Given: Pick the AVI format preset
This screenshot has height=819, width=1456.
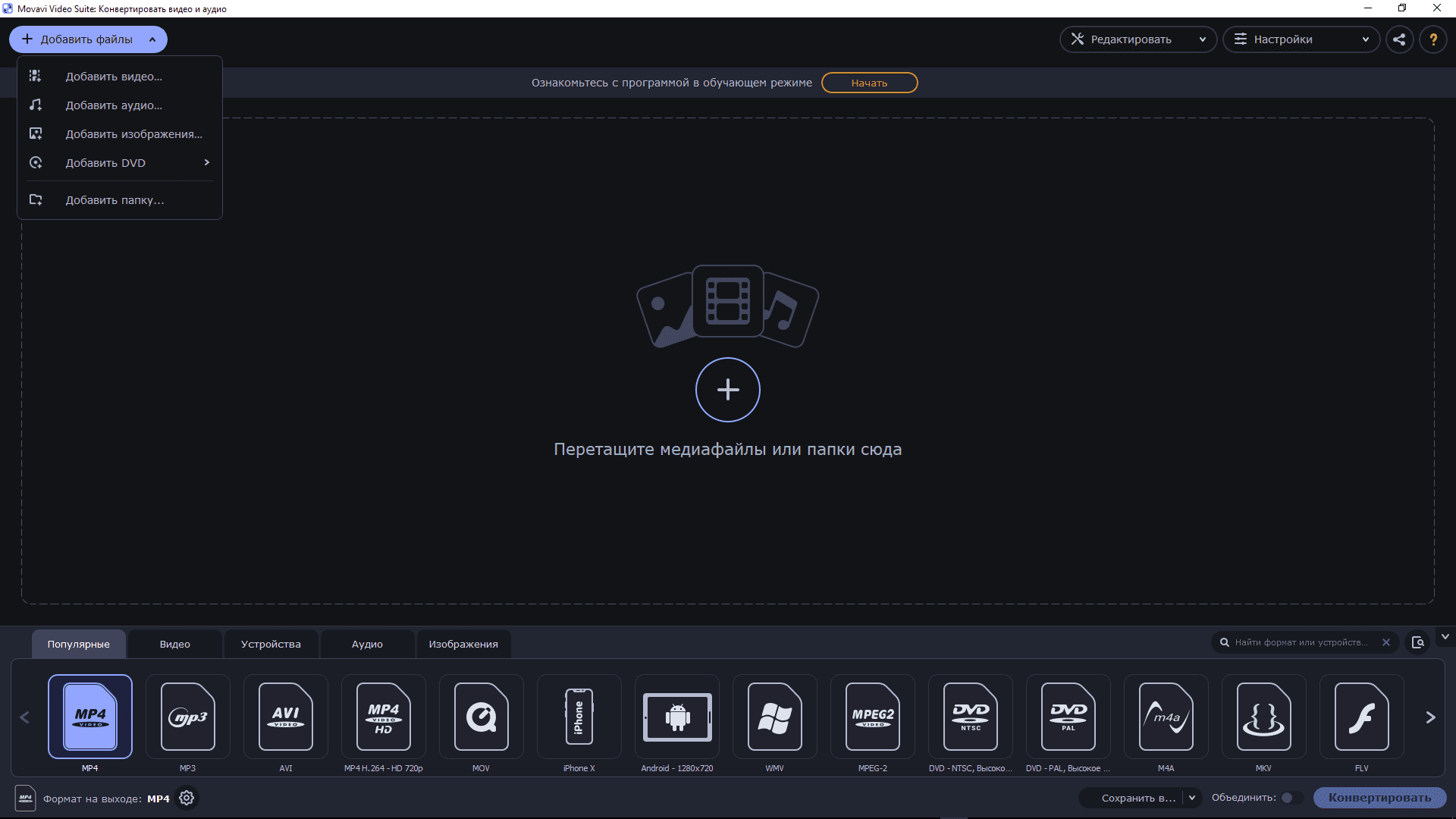Looking at the screenshot, I should 286,717.
